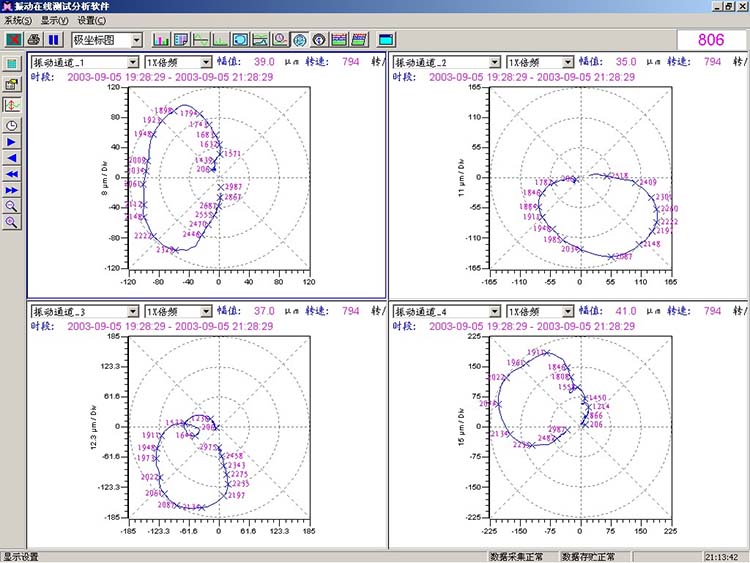The width and height of the screenshot is (750, 563).
Task: Select the bar chart view icon
Action: [161, 40]
